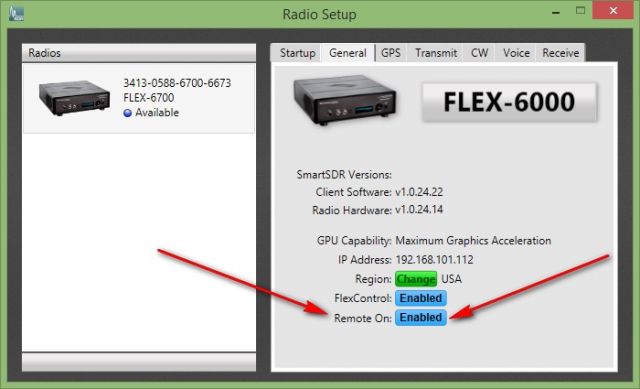Viewport: 640px width, 389px height.
Task: Toggle the FlexControl Enabled button
Action: click(x=421, y=298)
